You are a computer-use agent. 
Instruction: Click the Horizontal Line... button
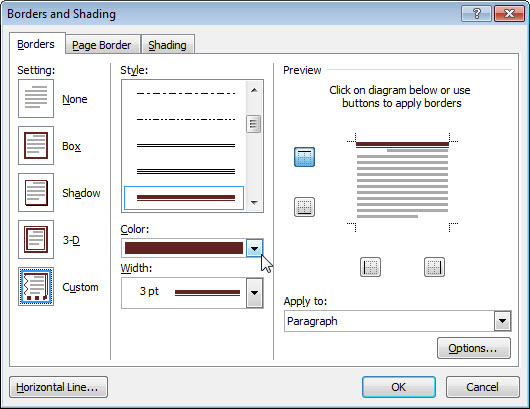pyautogui.click(x=58, y=387)
